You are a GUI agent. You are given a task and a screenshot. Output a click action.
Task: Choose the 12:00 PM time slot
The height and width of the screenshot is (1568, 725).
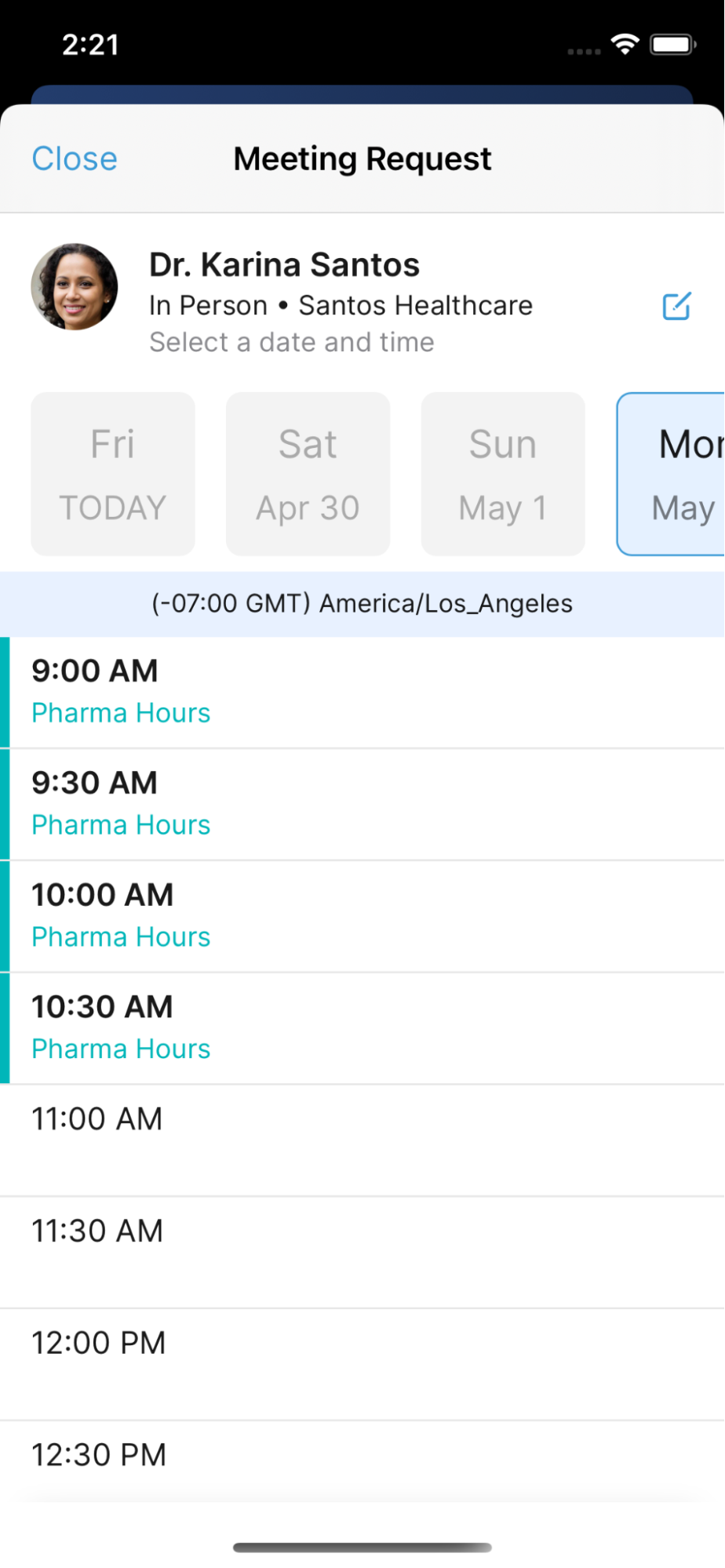point(362,1364)
